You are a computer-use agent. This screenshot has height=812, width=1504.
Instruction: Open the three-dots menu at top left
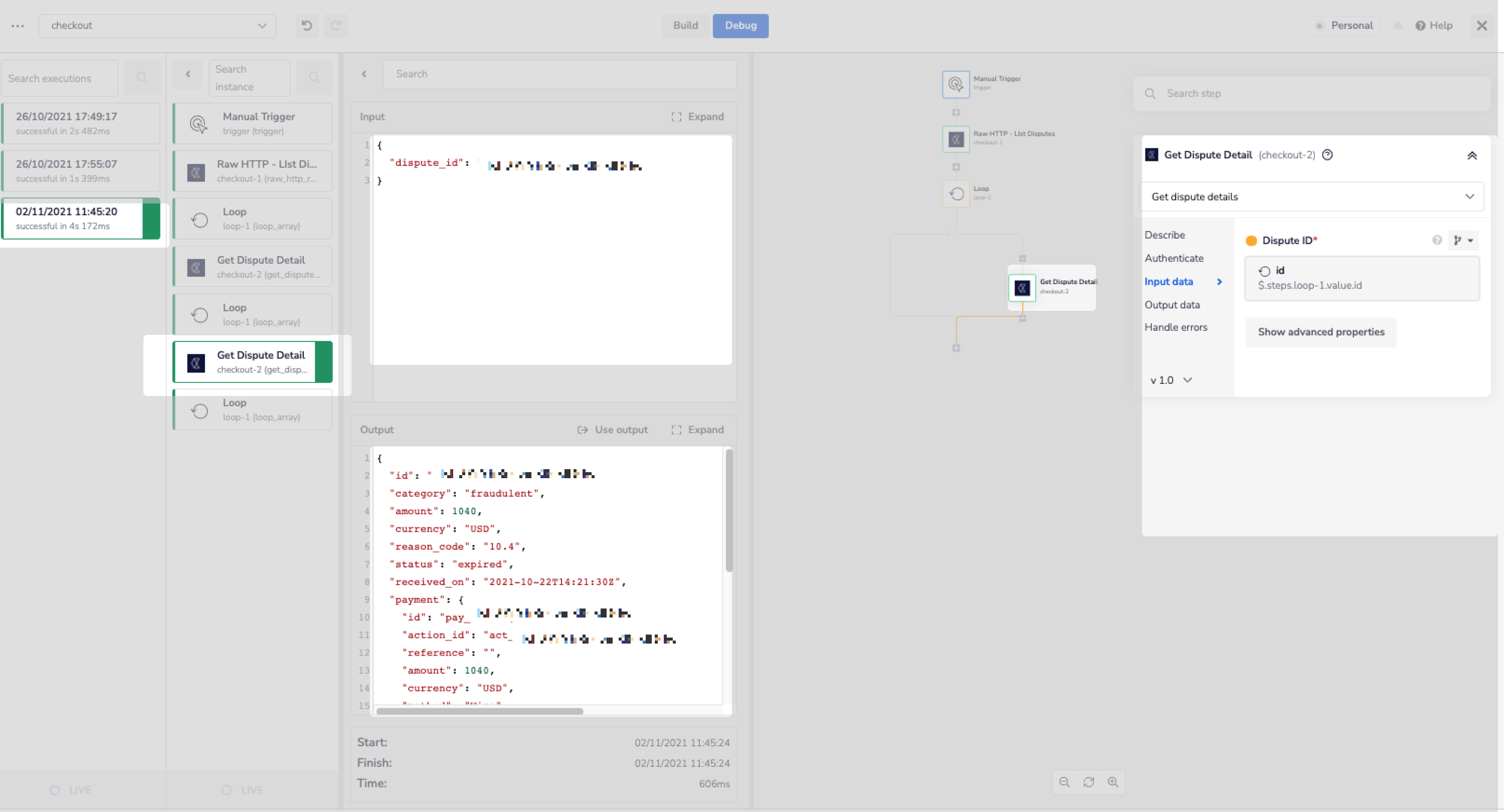click(18, 26)
